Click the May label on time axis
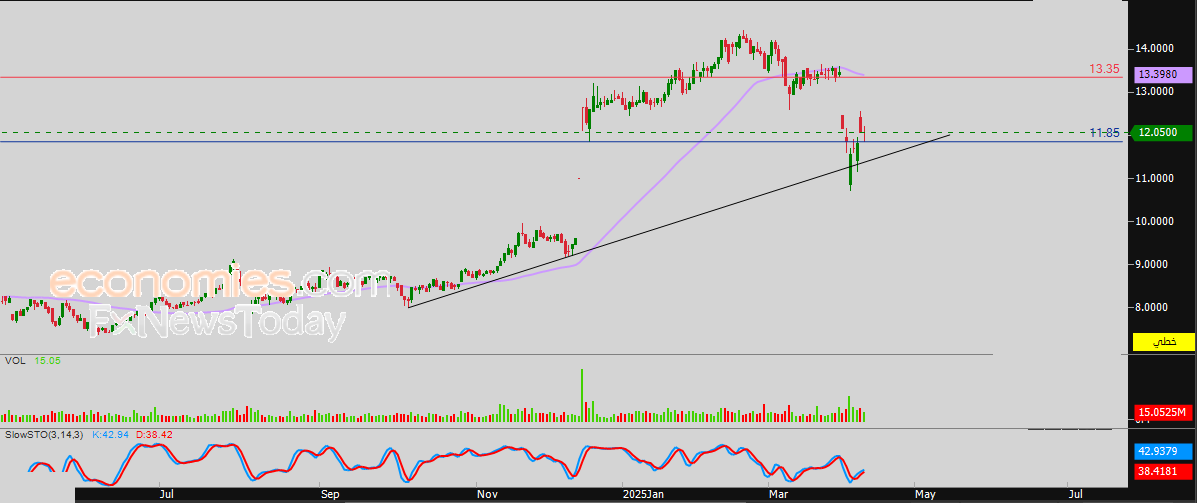The width and height of the screenshot is (1197, 503). [926, 495]
